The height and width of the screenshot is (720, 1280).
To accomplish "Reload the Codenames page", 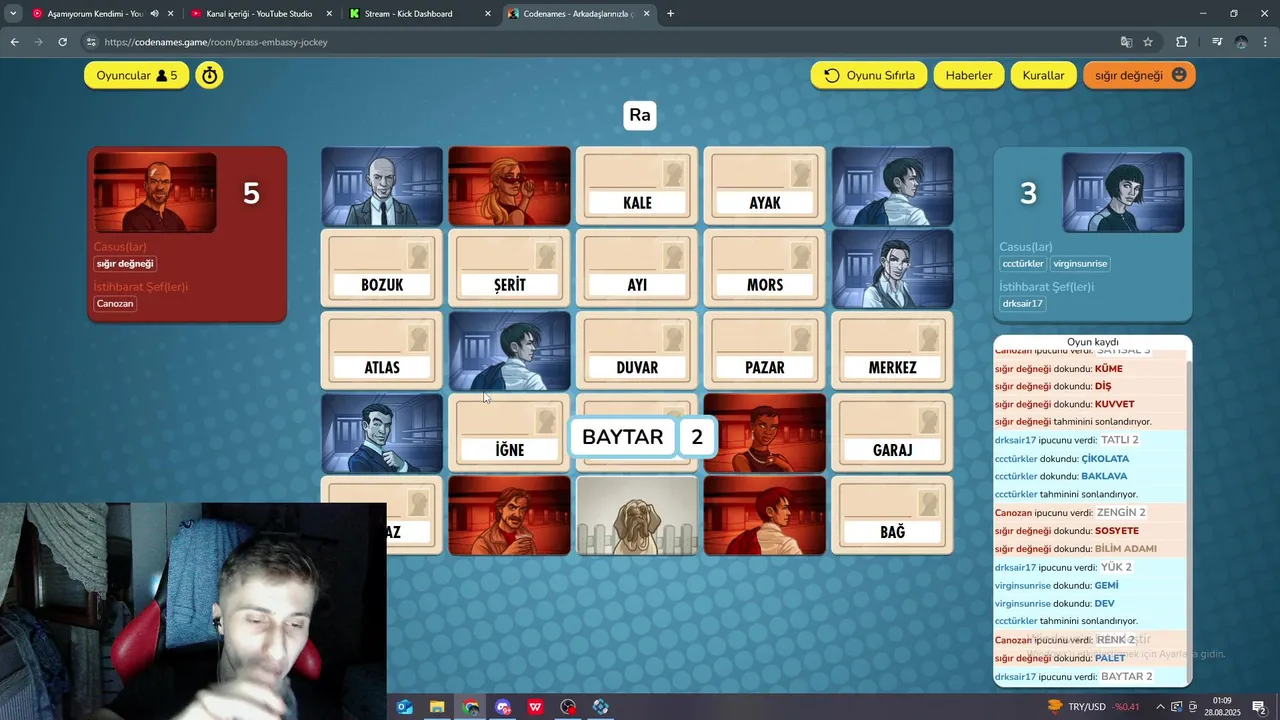I will click(x=63, y=42).
